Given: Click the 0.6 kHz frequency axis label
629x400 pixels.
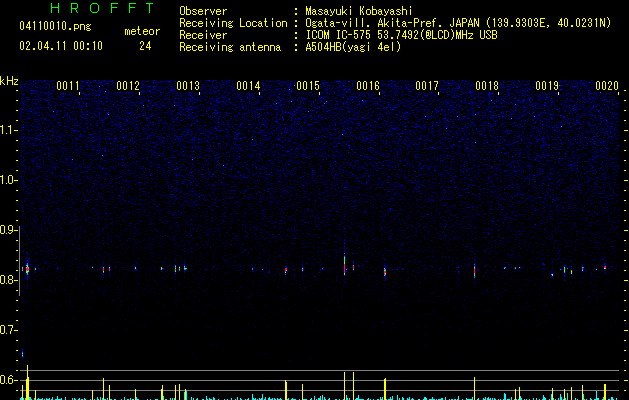Looking at the screenshot, I should point(8,380).
